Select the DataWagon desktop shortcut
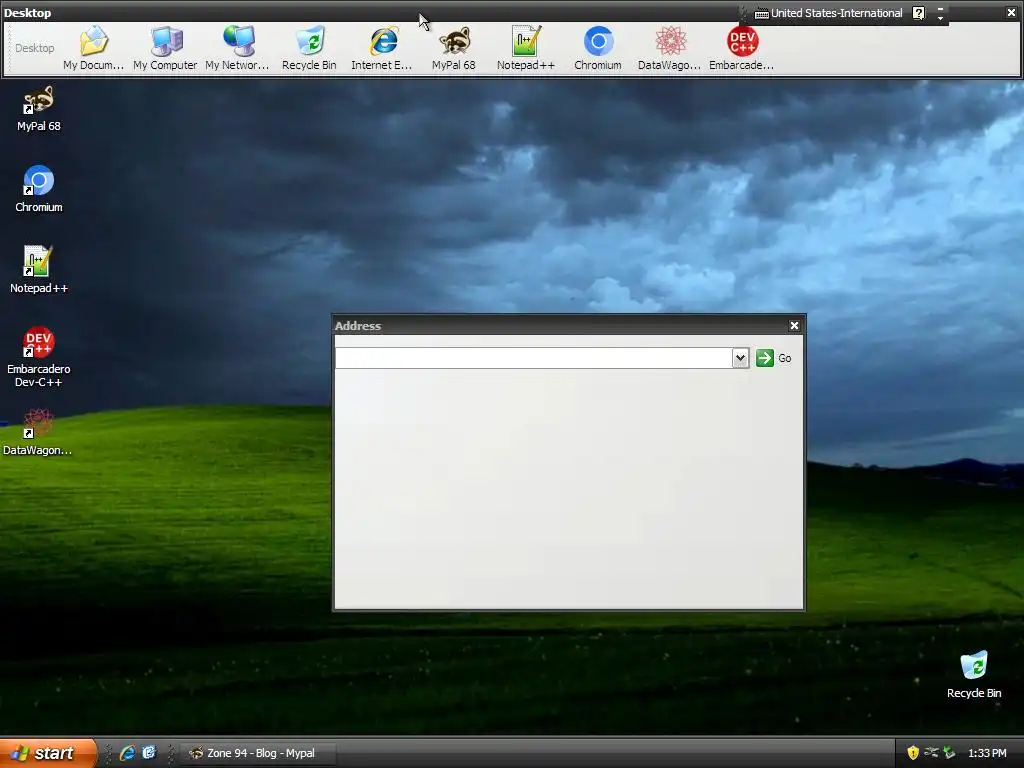This screenshot has width=1024, height=768. coord(38,432)
